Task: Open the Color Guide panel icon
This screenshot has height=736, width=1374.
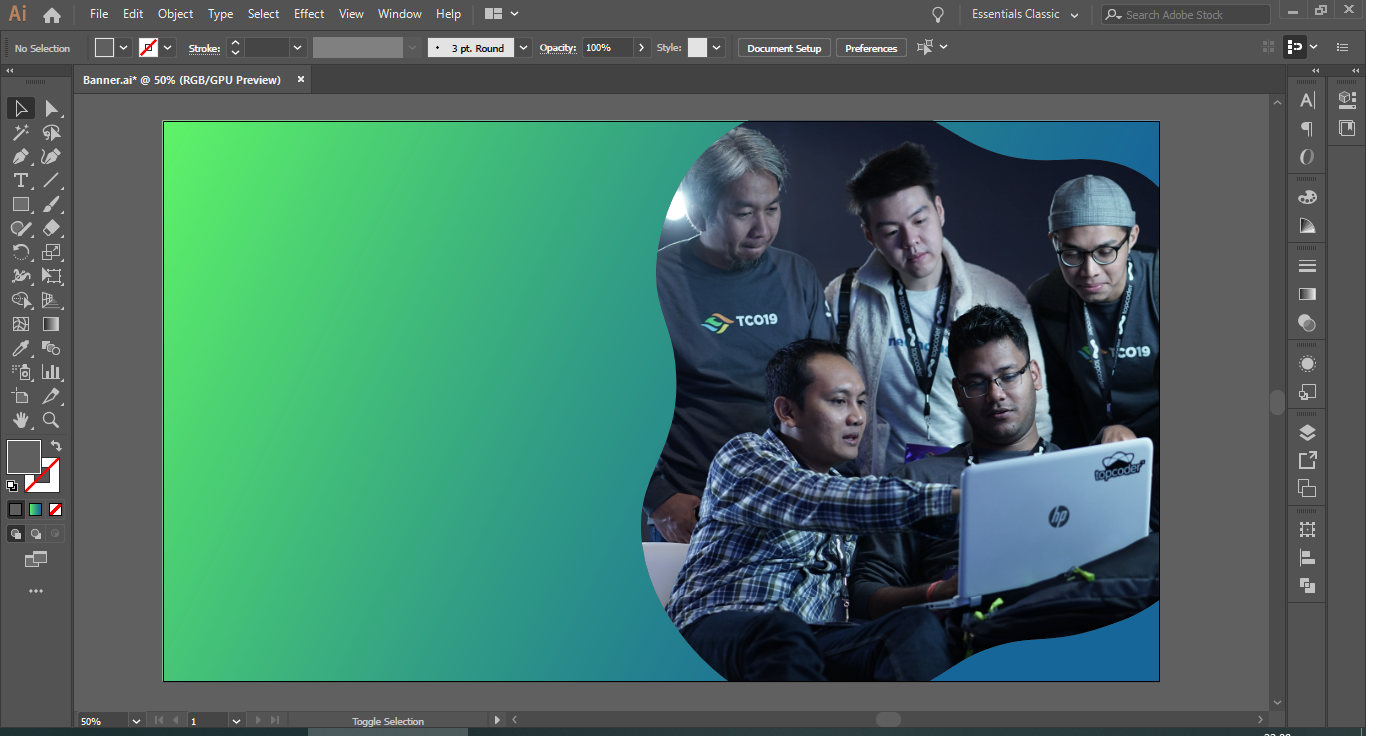Action: tap(1307, 226)
